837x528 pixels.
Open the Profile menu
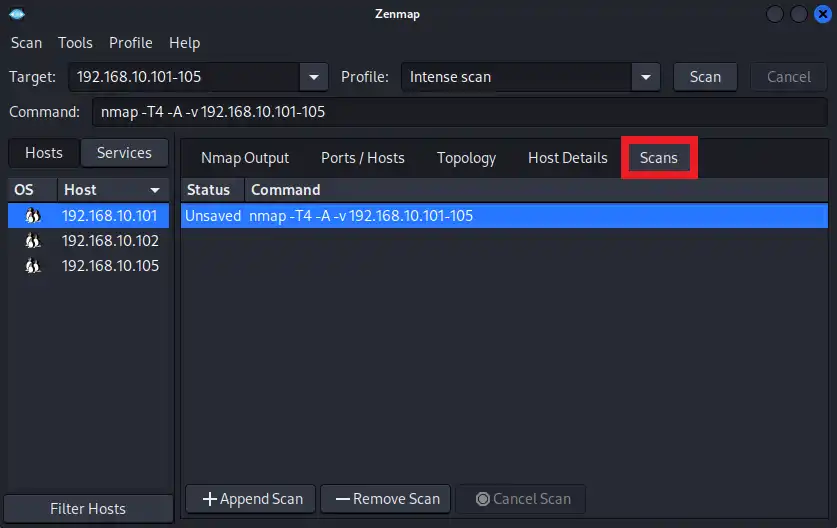click(x=131, y=43)
